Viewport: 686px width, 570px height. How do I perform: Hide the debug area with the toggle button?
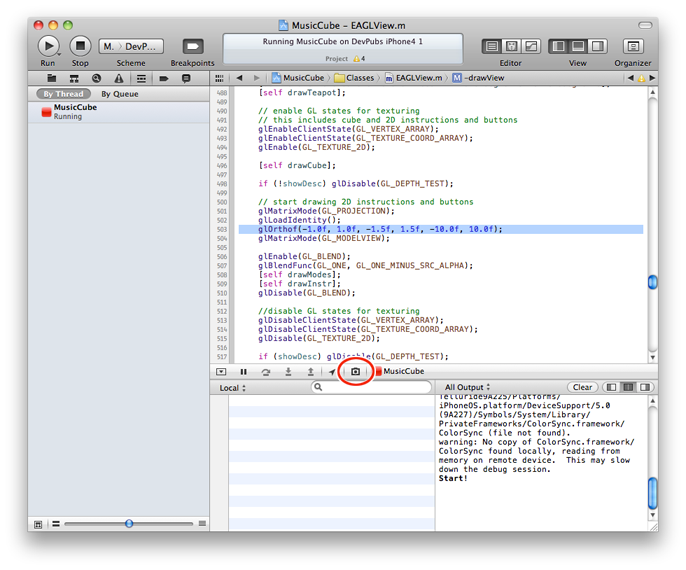tap(221, 371)
